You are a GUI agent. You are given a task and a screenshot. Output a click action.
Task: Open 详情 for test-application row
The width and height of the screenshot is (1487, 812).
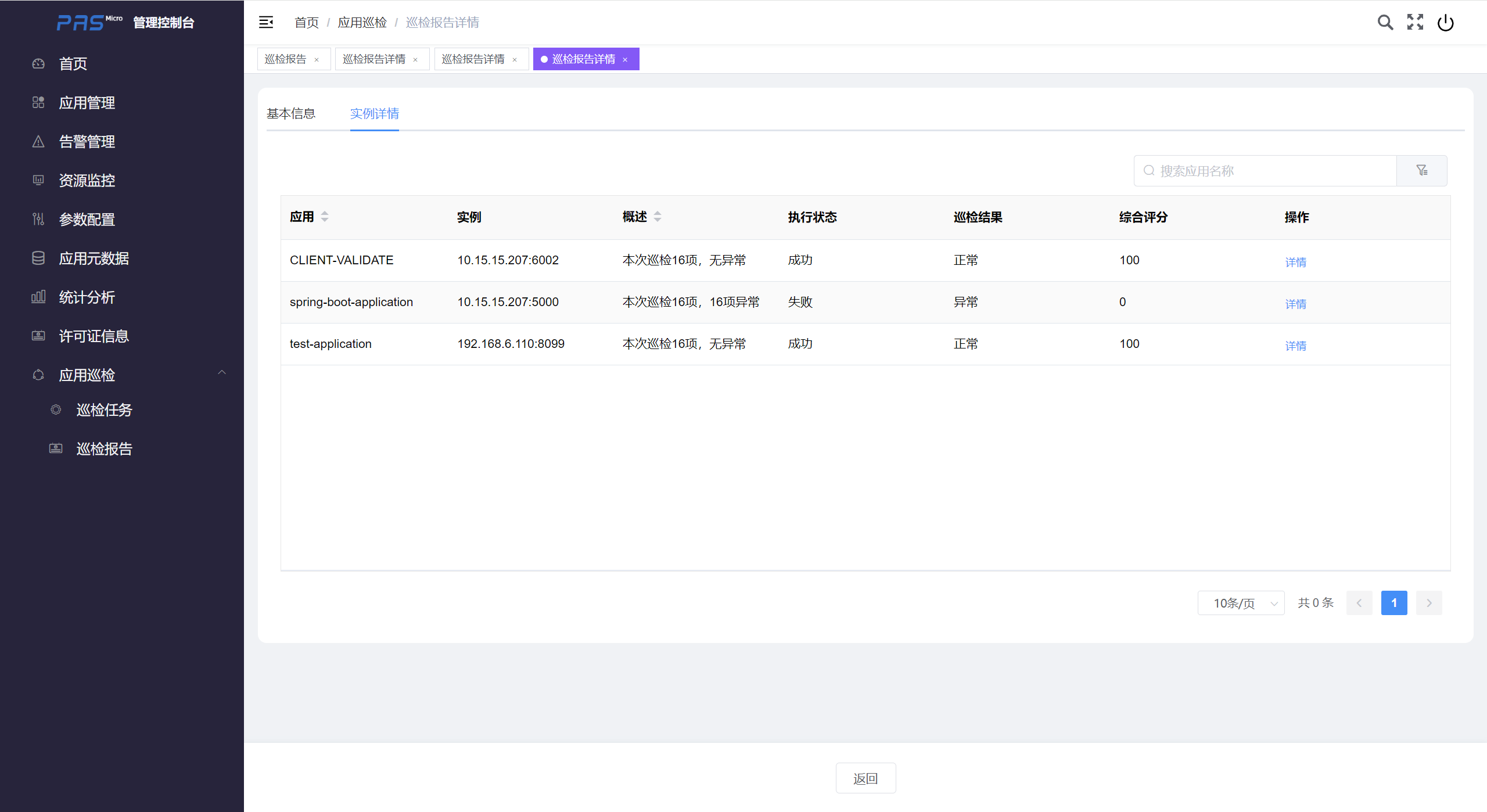(1295, 346)
